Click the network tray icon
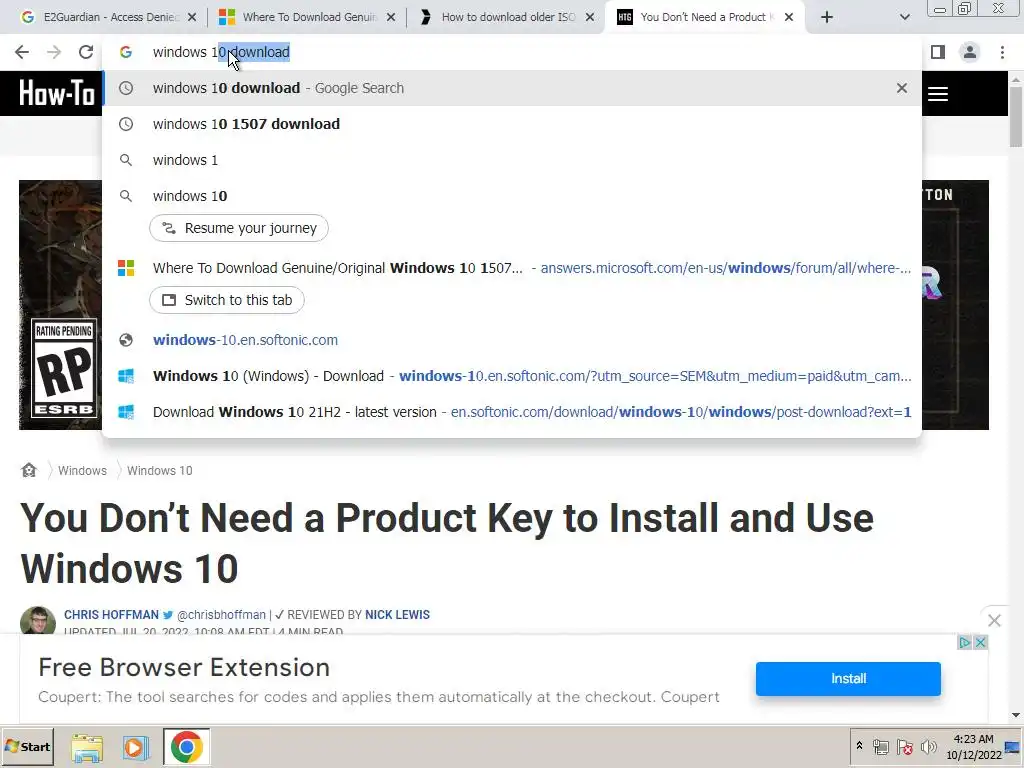Image resolution: width=1024 pixels, height=768 pixels. click(880, 746)
